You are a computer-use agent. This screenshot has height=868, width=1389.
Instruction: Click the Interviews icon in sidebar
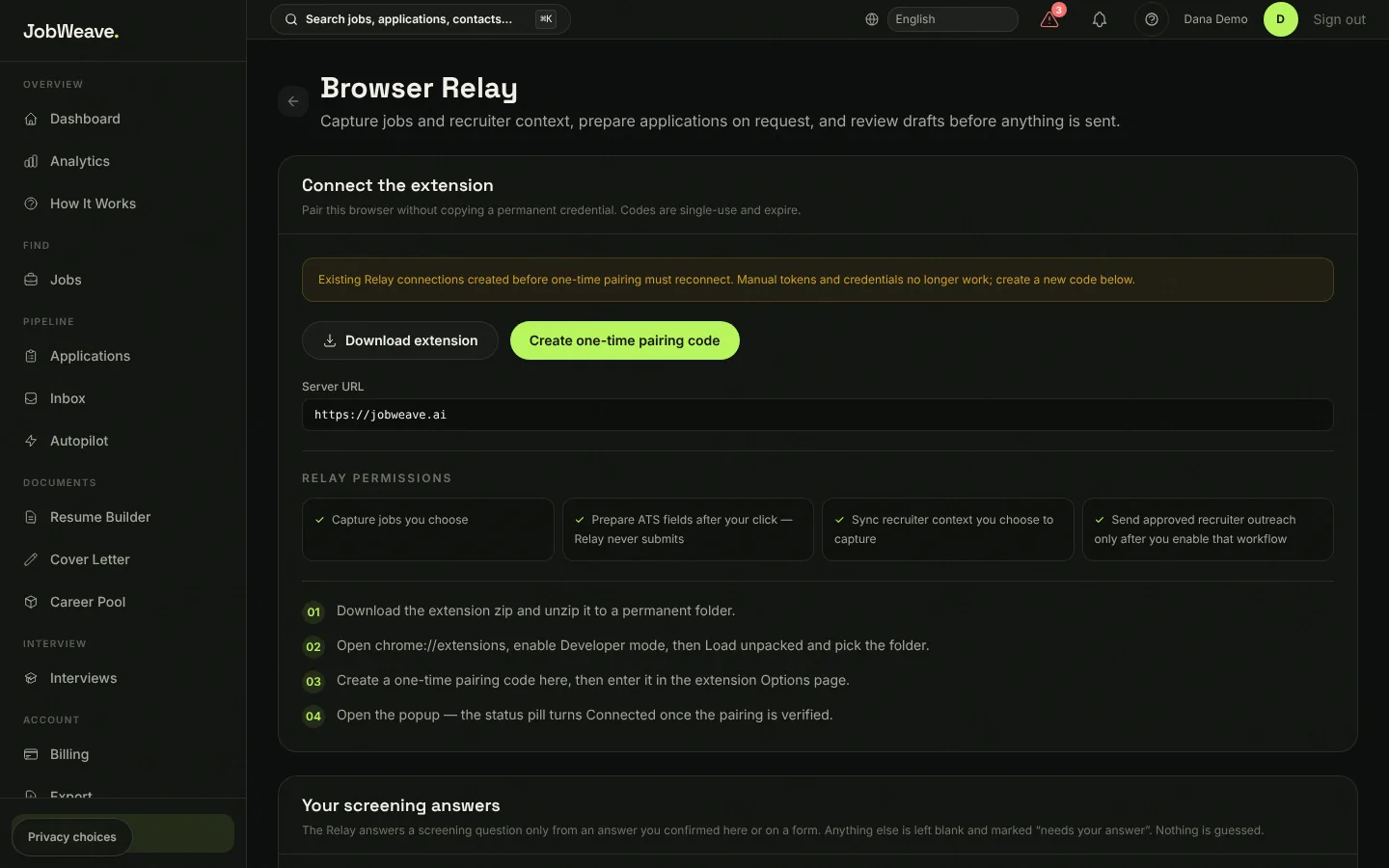(x=31, y=678)
